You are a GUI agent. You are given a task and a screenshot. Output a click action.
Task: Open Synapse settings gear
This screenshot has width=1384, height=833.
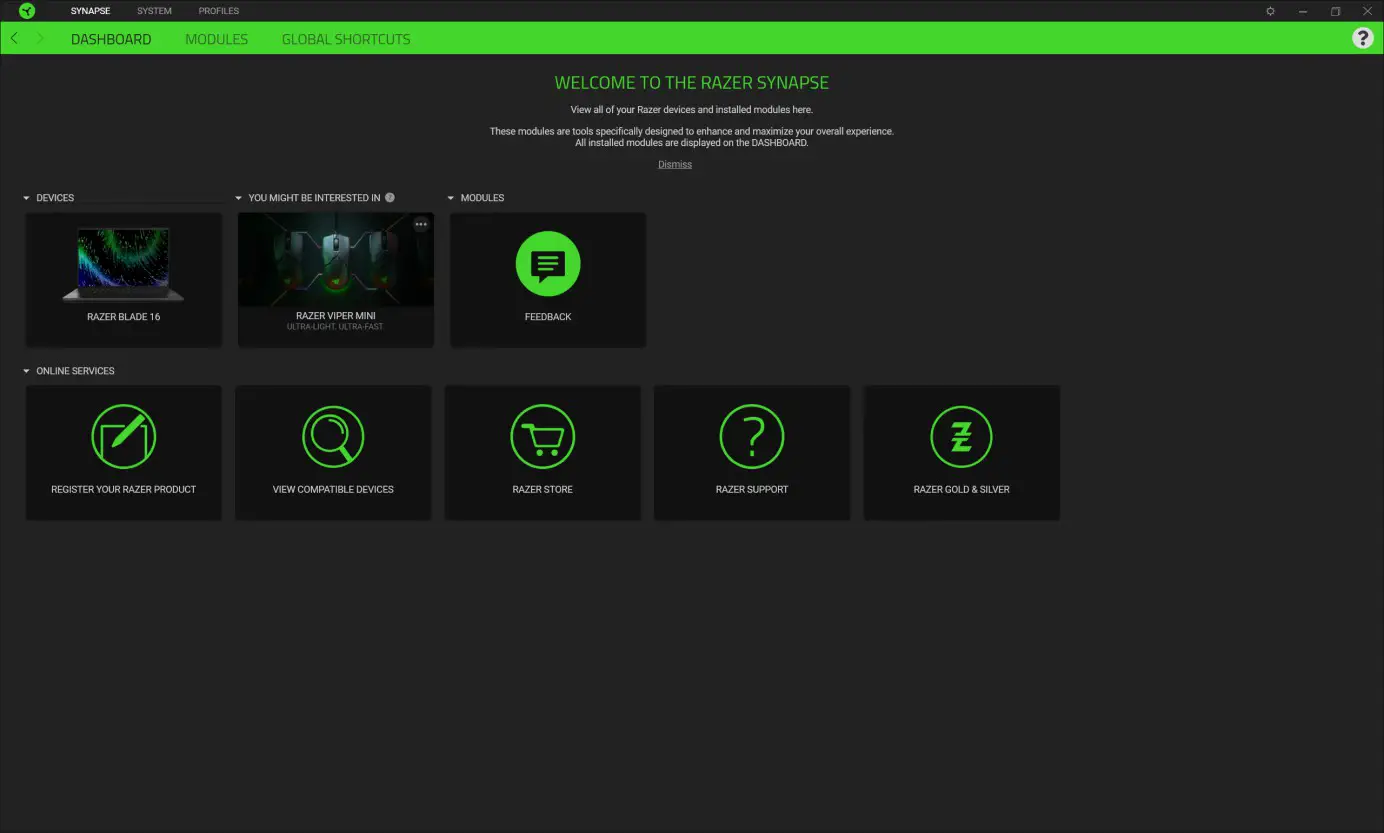tap(1270, 11)
